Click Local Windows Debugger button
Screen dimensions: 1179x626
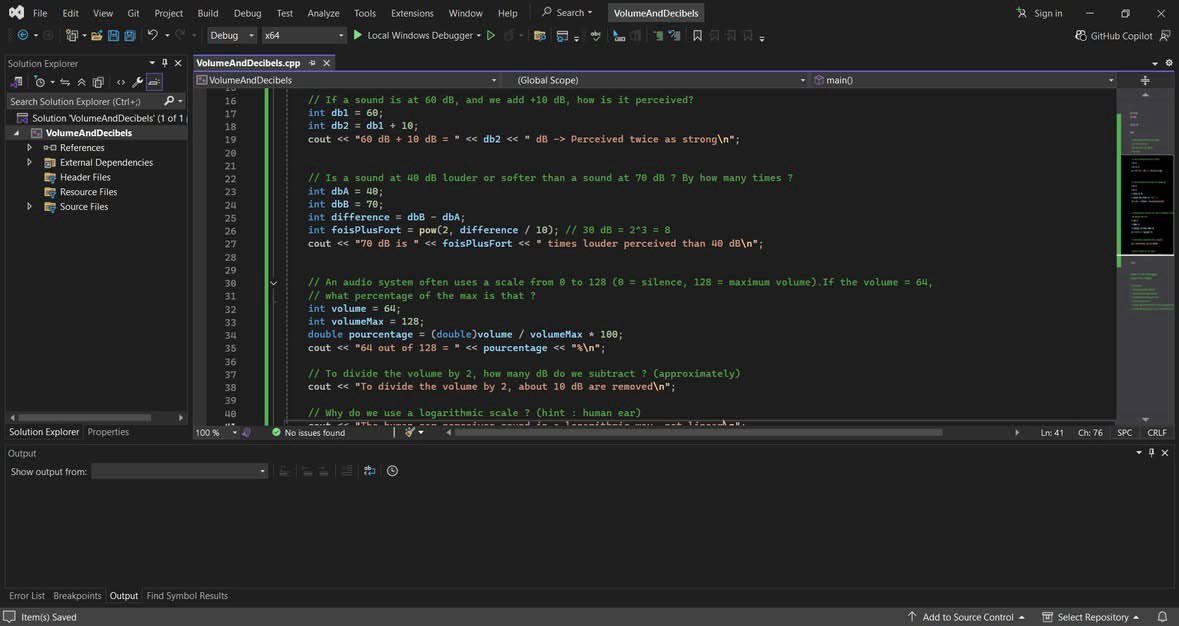(417, 35)
